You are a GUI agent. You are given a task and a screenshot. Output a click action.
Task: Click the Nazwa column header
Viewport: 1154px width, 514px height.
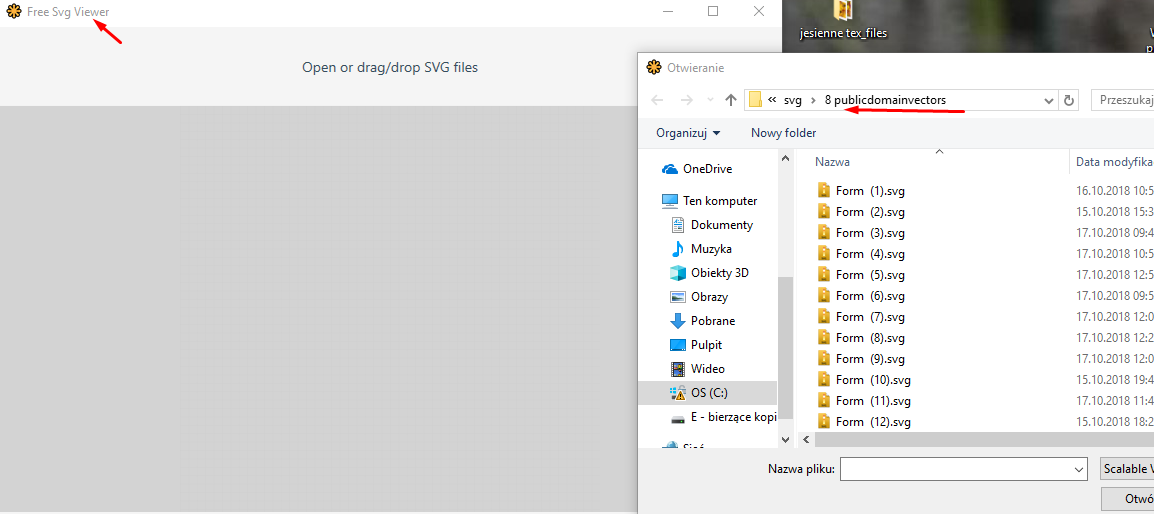(x=833, y=162)
